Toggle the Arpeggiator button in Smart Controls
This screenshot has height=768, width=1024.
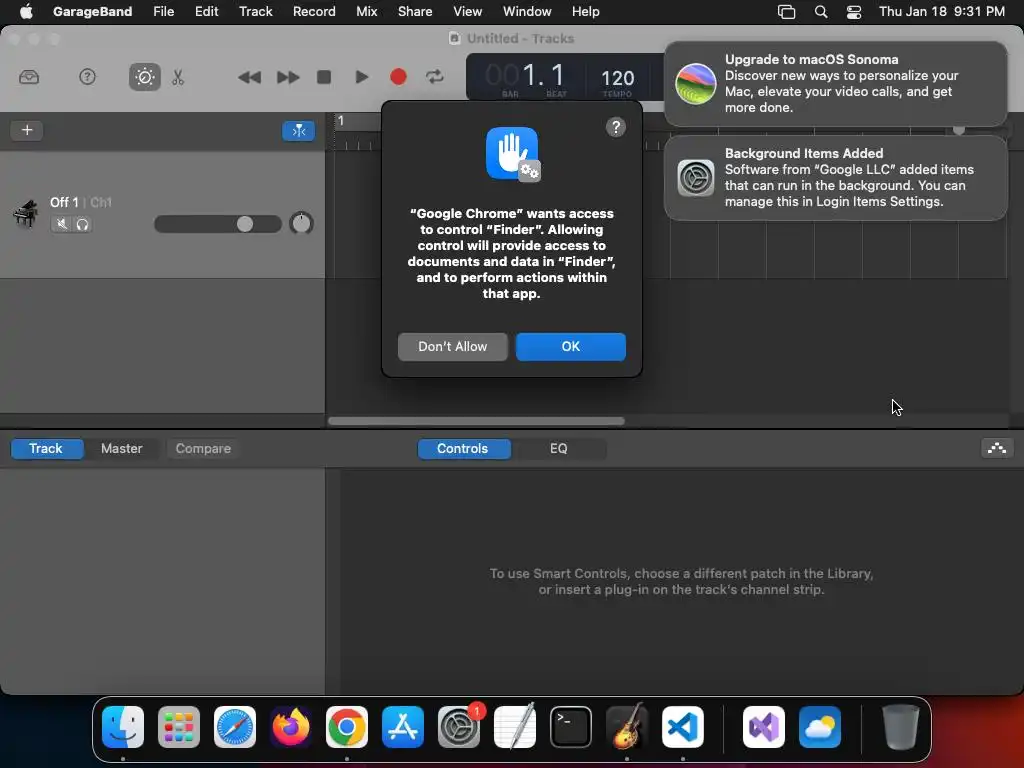pyautogui.click(x=997, y=448)
